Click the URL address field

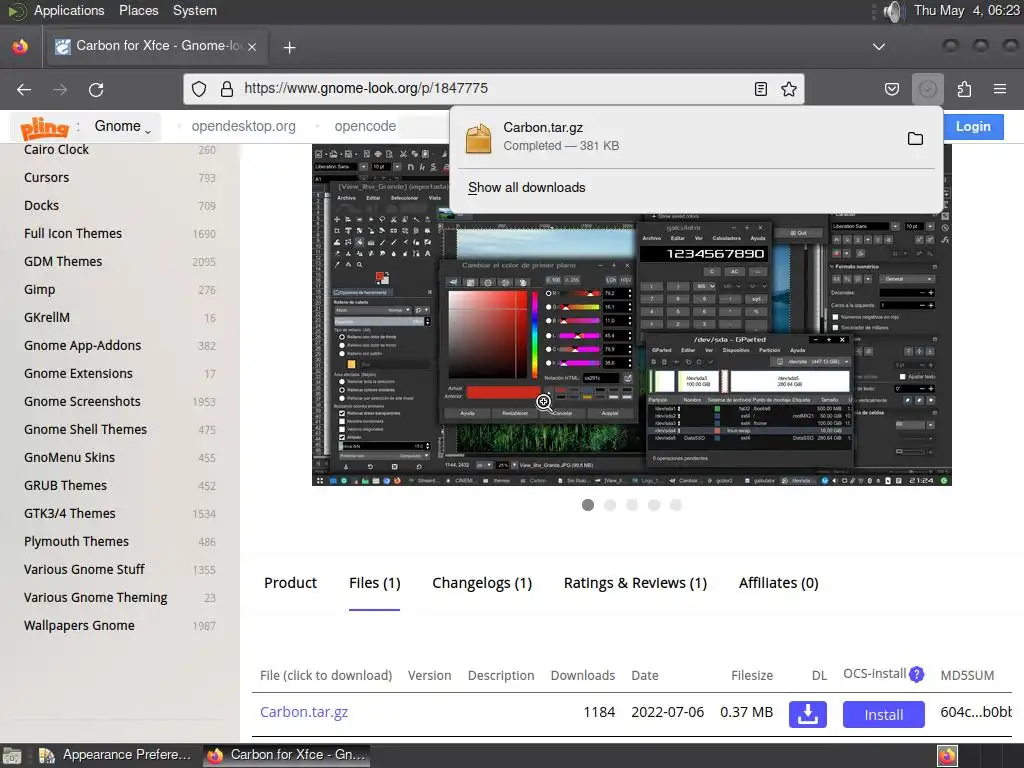click(x=493, y=88)
